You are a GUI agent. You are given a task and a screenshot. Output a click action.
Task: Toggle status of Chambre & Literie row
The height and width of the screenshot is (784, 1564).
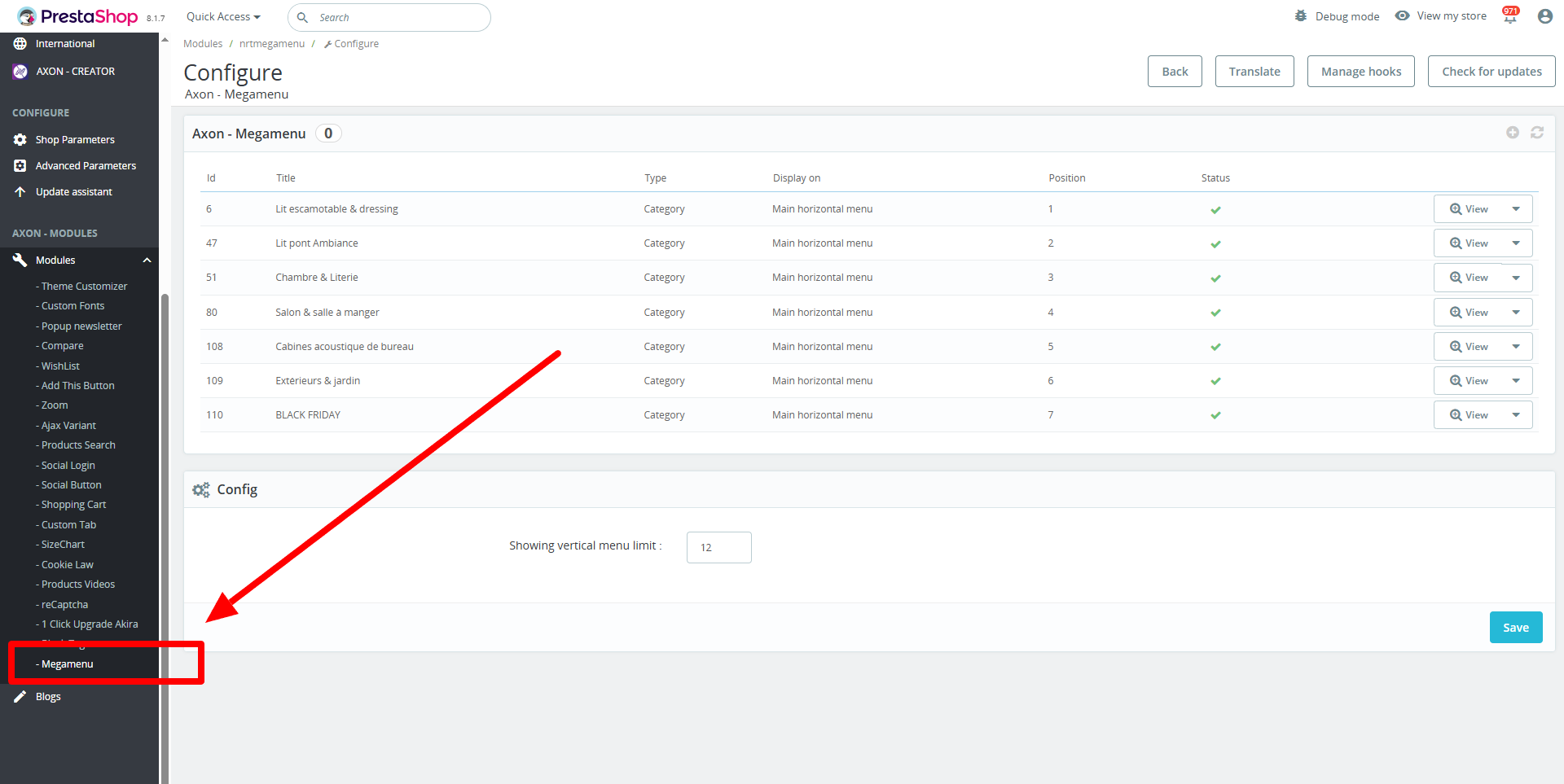(x=1215, y=278)
